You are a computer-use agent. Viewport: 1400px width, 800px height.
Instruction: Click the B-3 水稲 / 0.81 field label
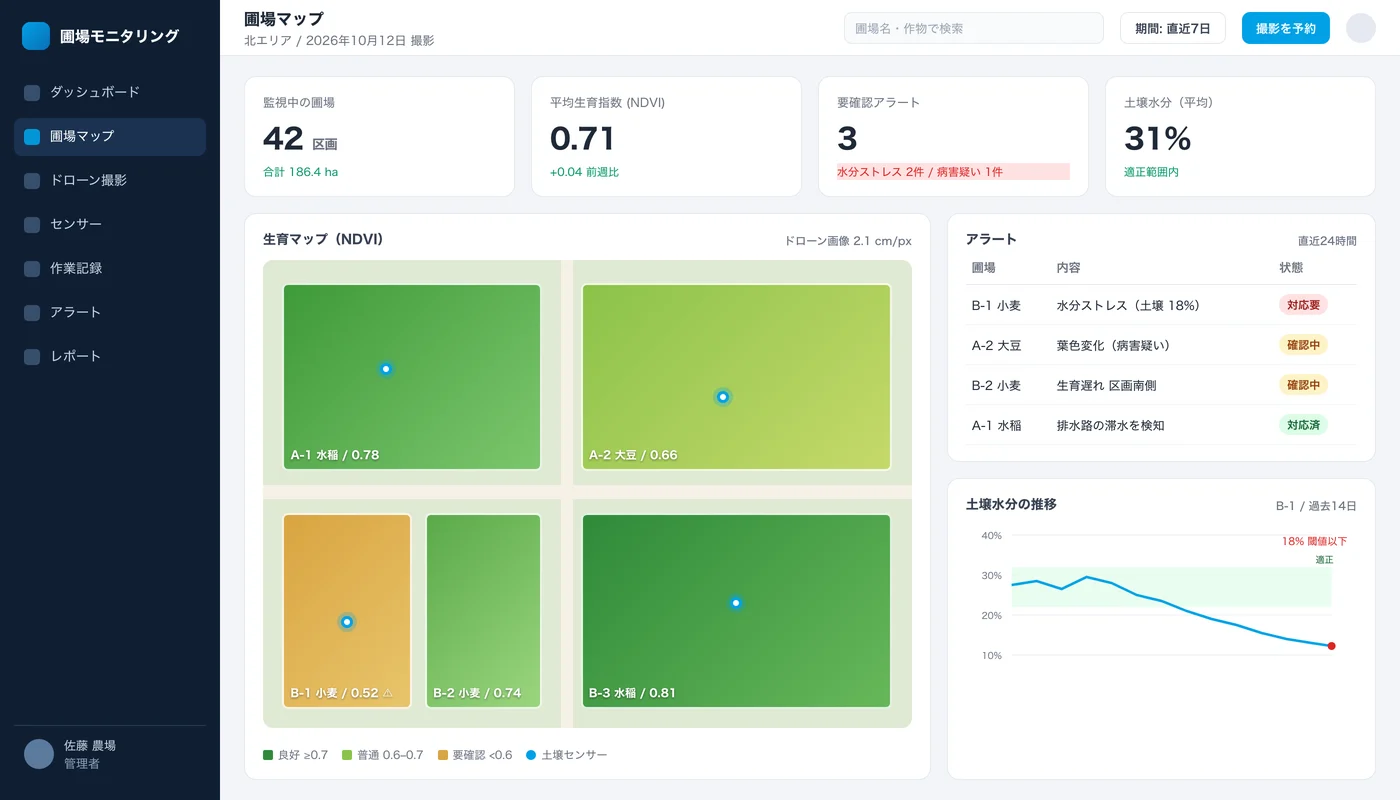pos(632,692)
